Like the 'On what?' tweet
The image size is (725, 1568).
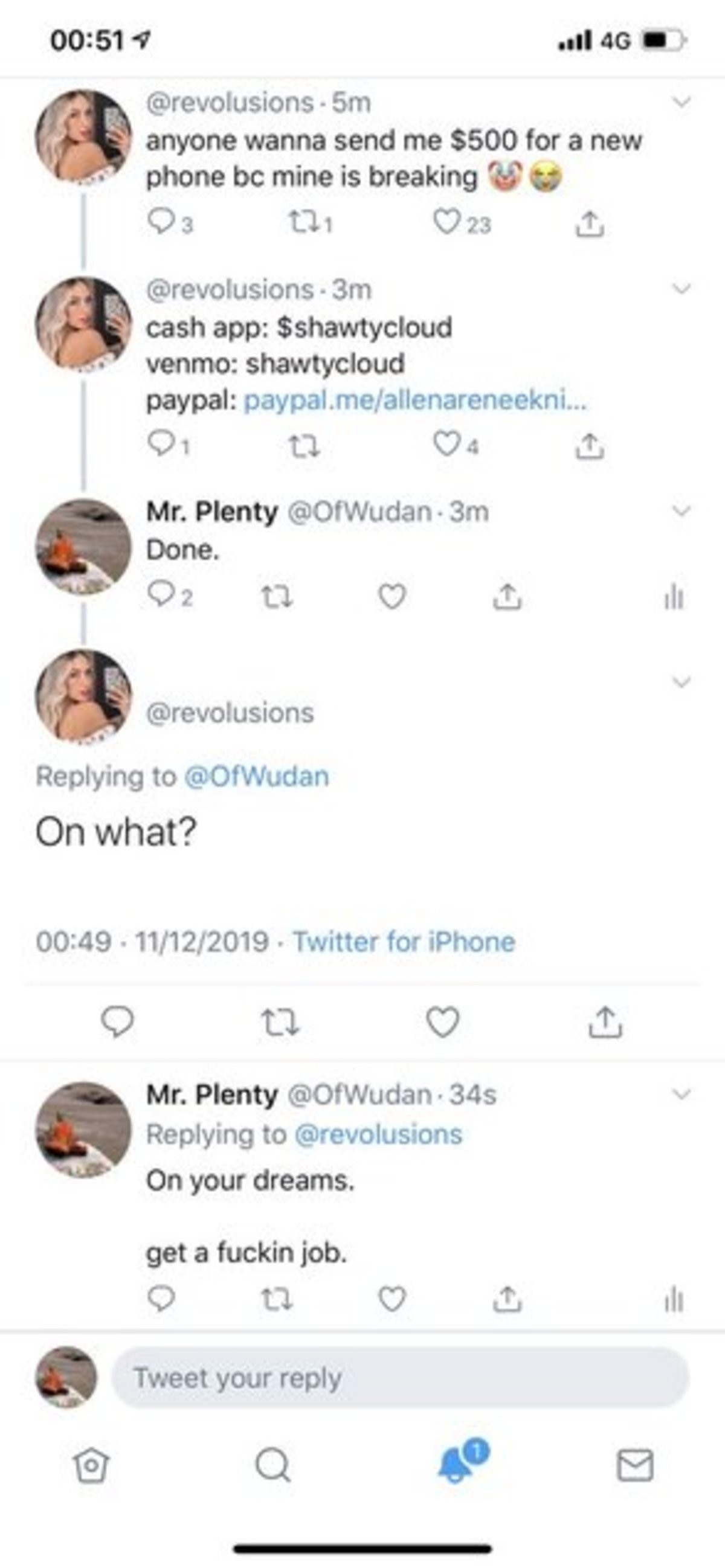(x=442, y=1022)
